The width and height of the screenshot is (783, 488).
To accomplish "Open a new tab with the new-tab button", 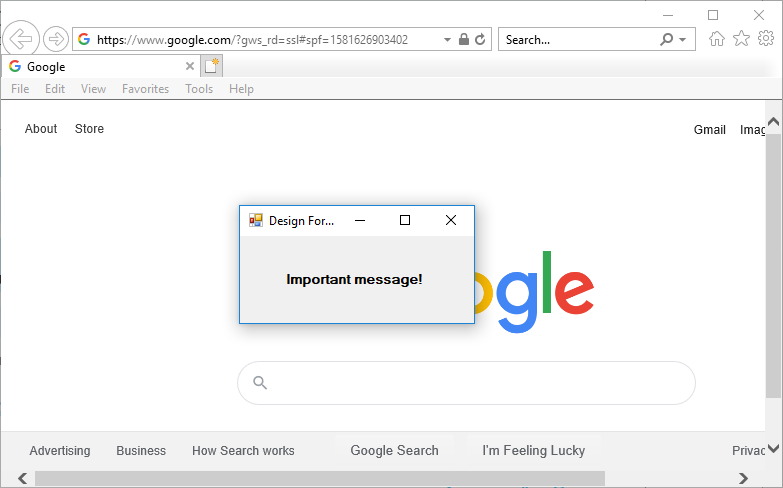I will 212,66.
